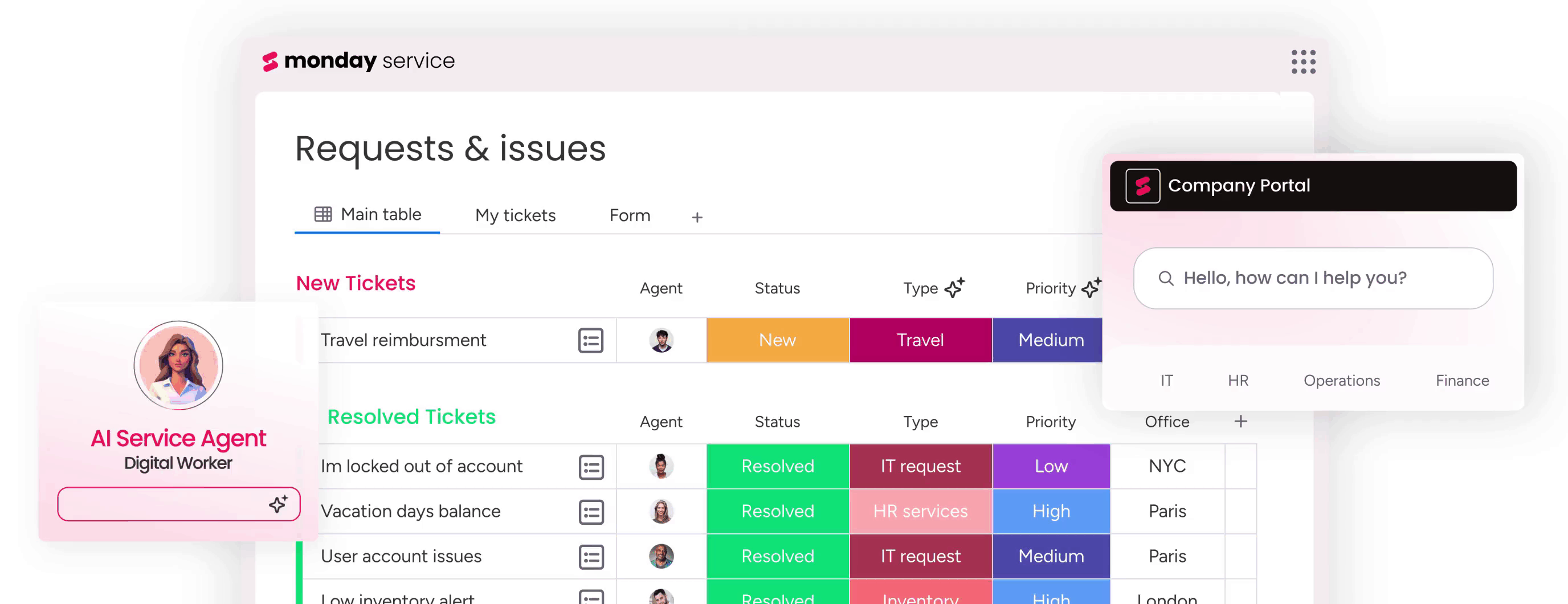Add a column after Office header
The height and width of the screenshot is (604, 1568).
[1240, 421]
